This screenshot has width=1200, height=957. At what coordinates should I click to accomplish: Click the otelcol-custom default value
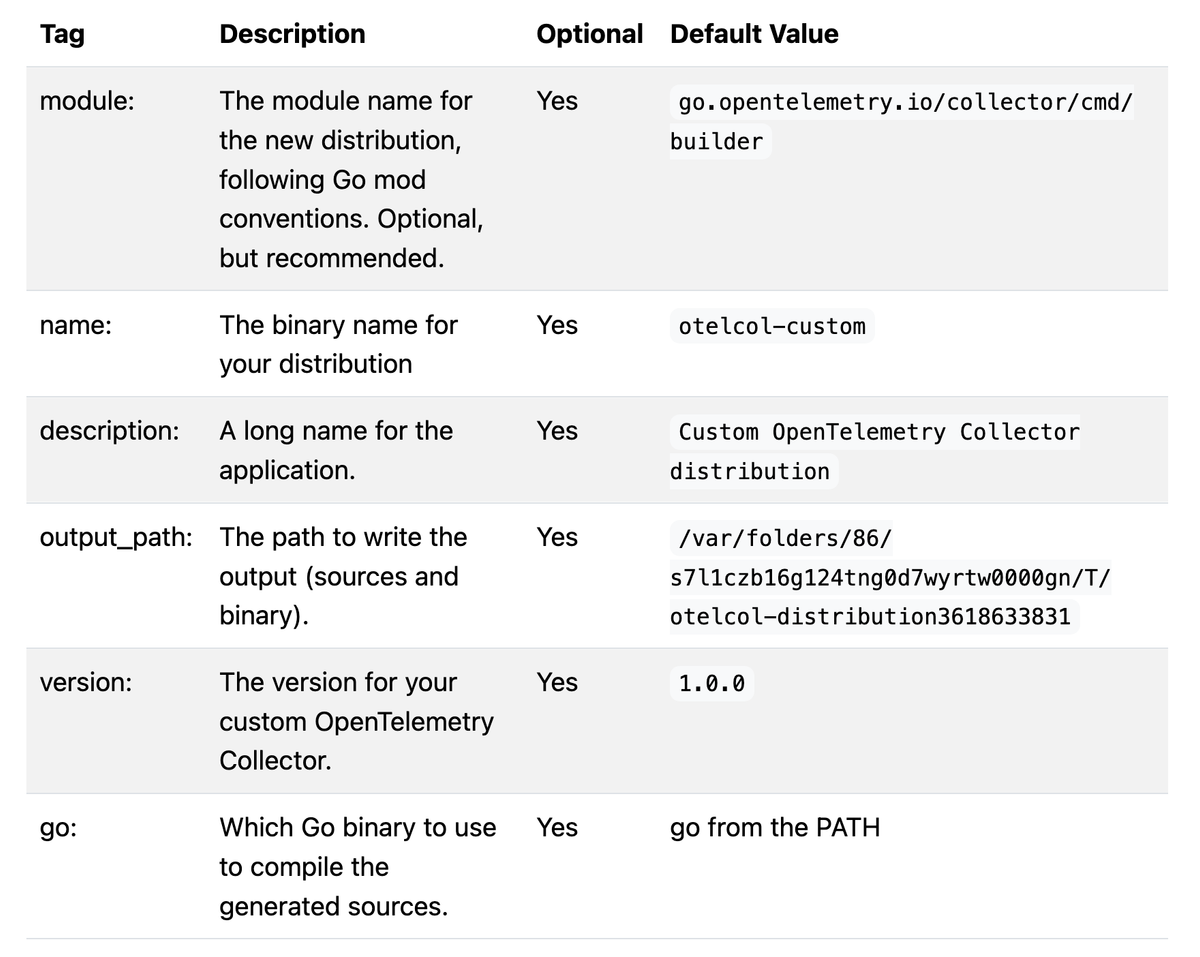click(772, 326)
